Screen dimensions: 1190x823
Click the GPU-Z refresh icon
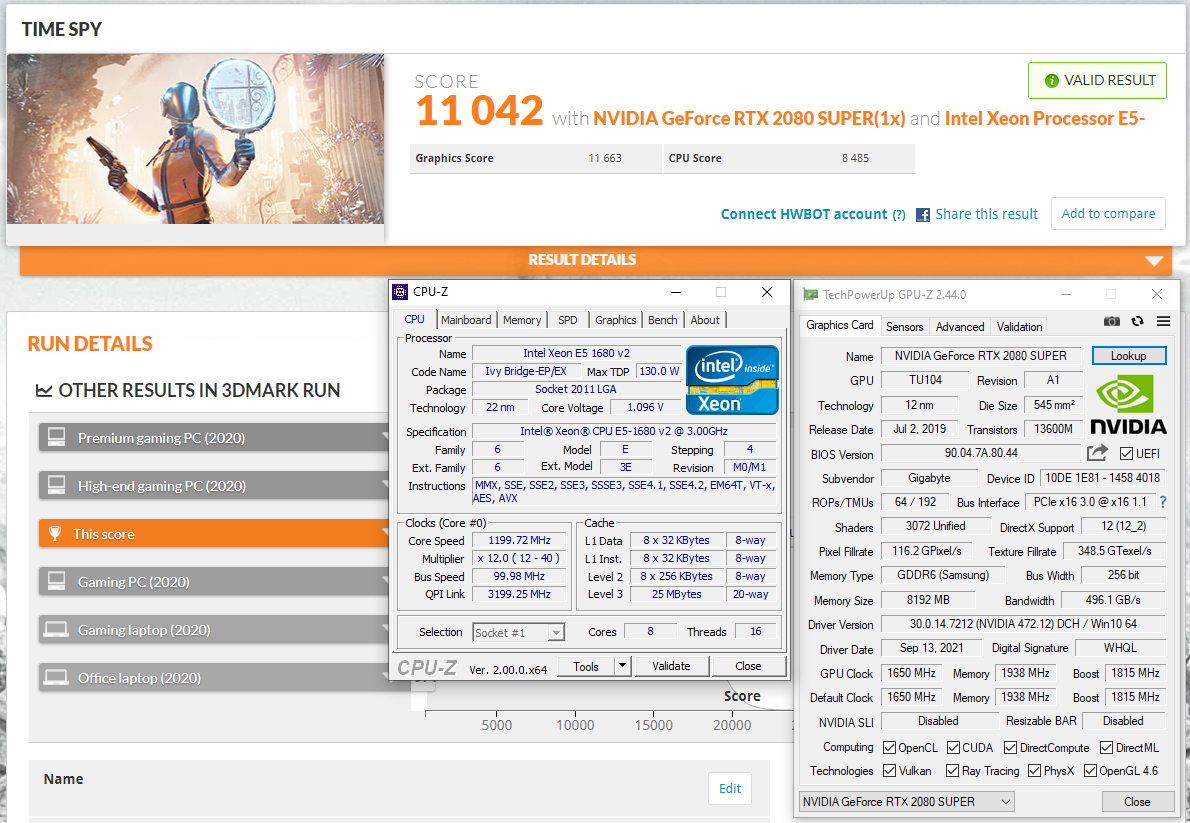(1137, 321)
